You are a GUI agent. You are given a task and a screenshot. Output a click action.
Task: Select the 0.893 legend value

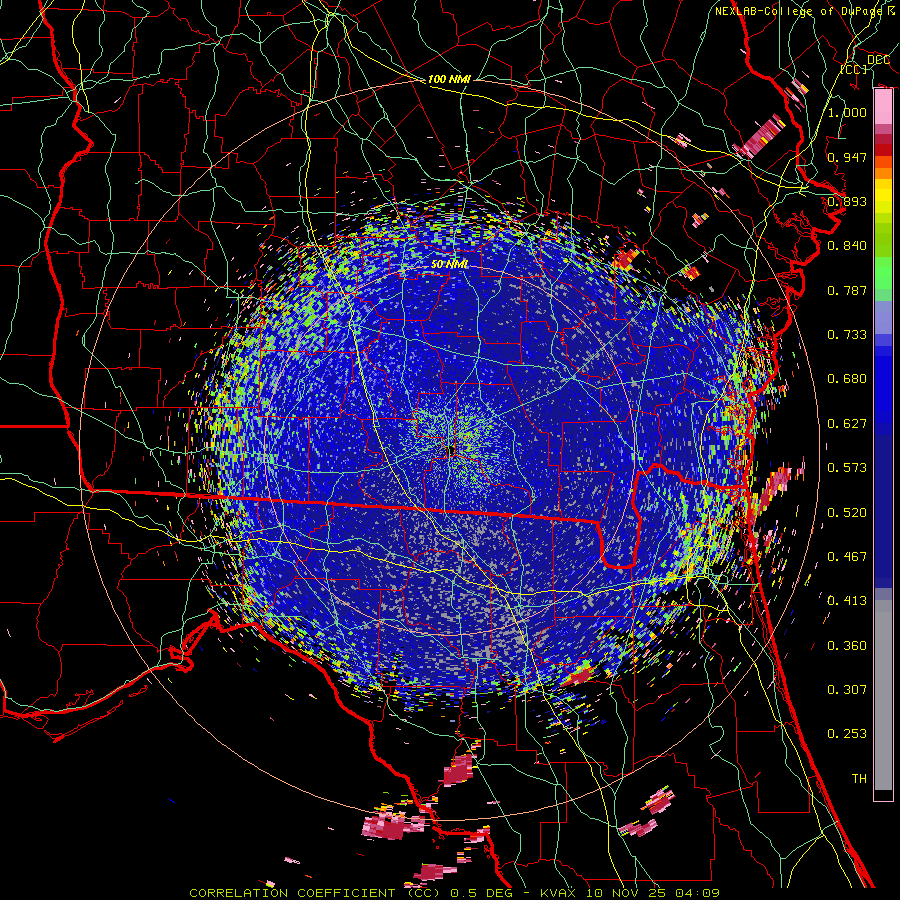point(847,201)
